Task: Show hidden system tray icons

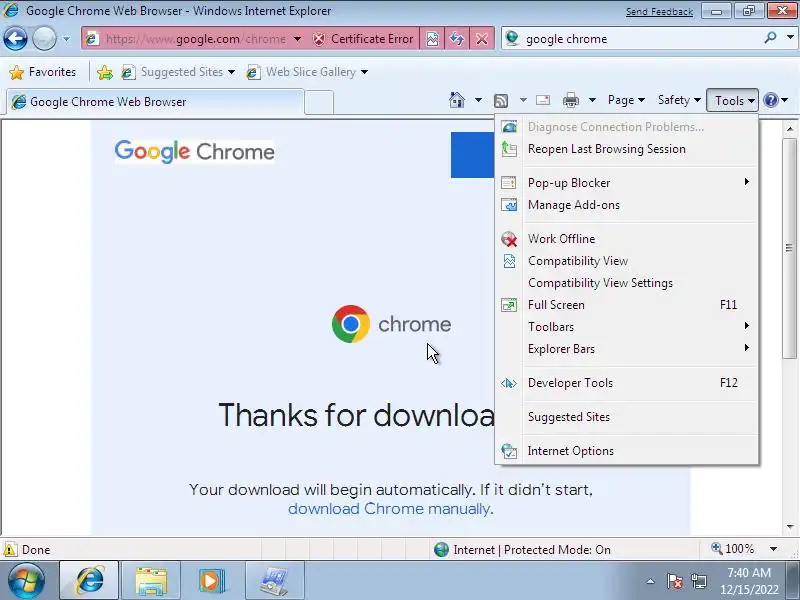Action: click(x=650, y=581)
